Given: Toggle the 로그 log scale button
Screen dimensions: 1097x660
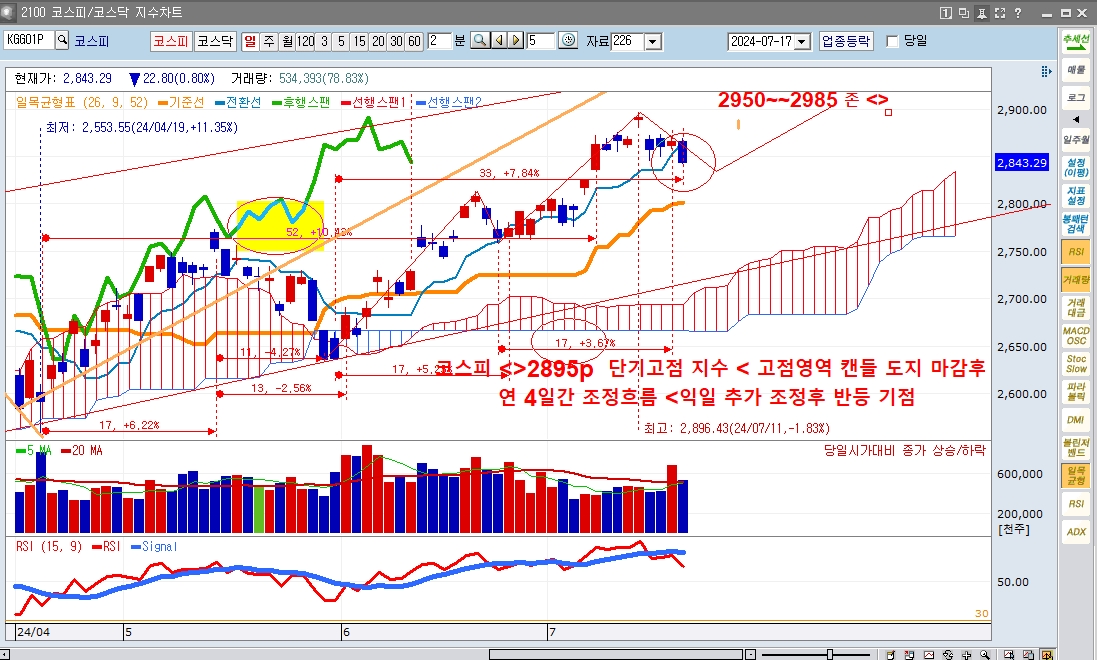Looking at the screenshot, I should tap(1075, 97).
